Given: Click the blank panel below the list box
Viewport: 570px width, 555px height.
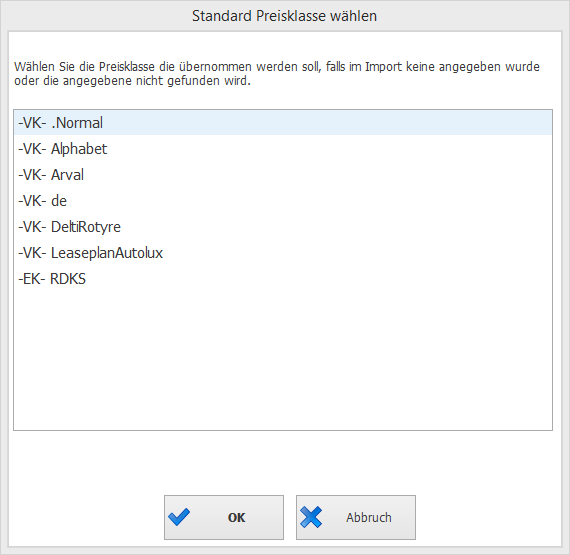Looking at the screenshot, I should point(284,462).
